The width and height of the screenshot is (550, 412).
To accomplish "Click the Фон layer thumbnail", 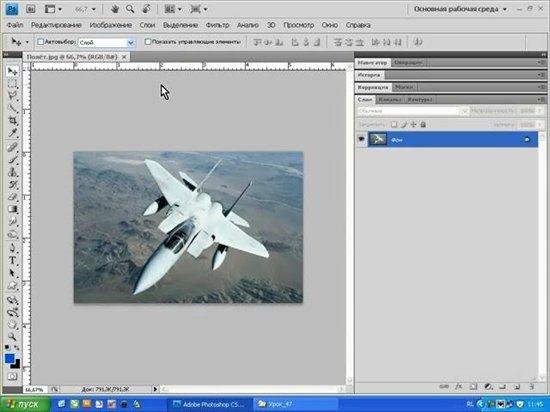I will point(377,139).
